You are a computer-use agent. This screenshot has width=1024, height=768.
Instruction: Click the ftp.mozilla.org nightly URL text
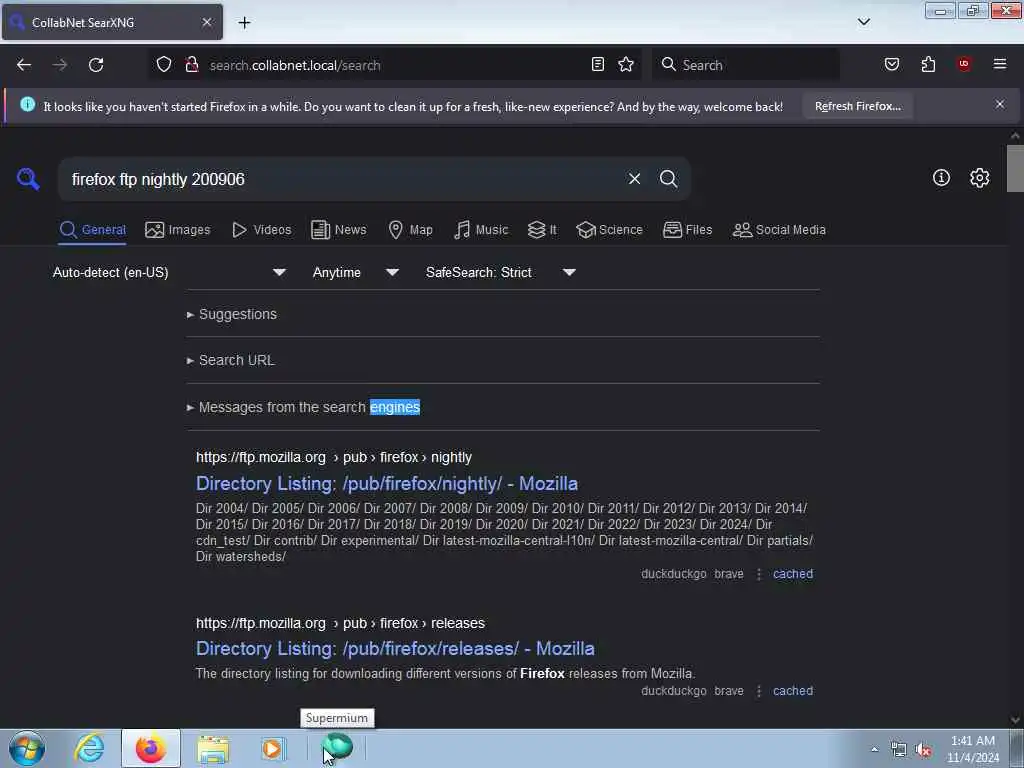334,457
